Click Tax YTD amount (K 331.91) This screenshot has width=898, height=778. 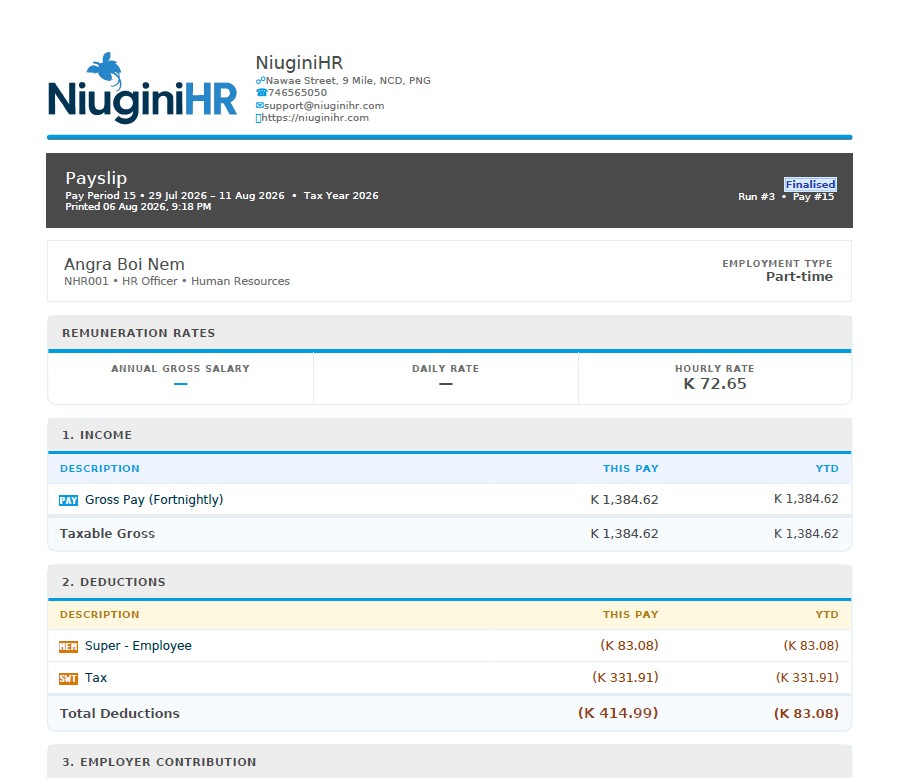click(807, 678)
